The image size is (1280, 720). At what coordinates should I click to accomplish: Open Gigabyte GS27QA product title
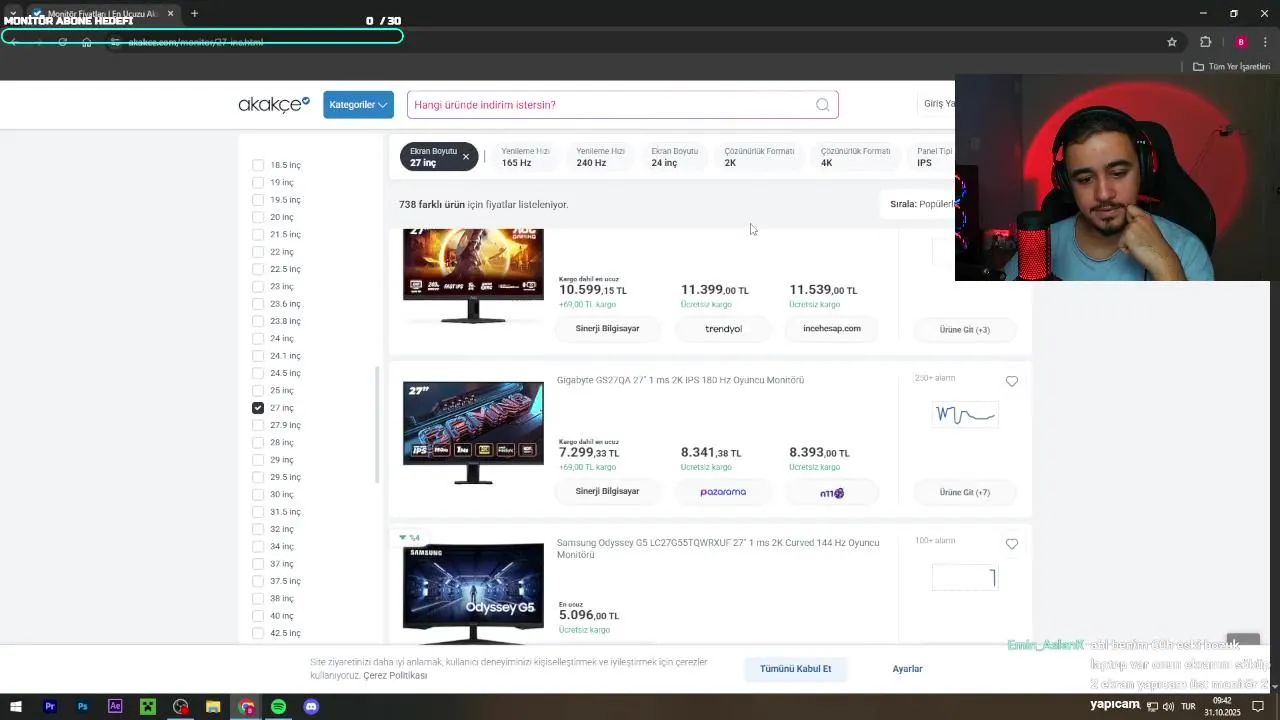coord(680,380)
